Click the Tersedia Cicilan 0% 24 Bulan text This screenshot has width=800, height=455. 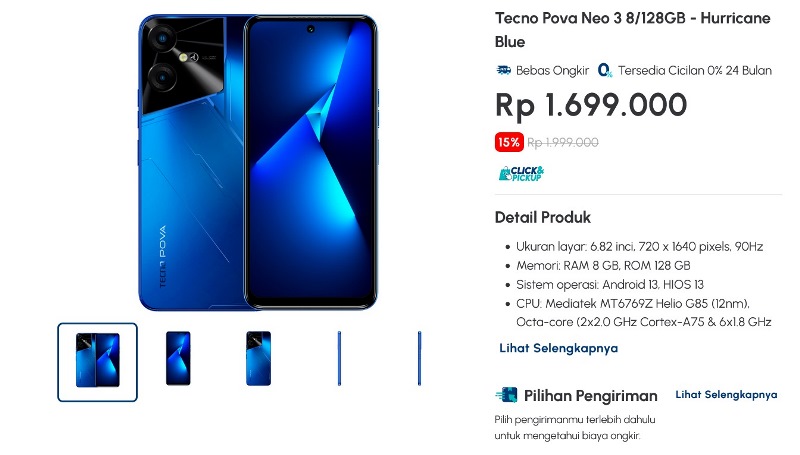tap(694, 70)
